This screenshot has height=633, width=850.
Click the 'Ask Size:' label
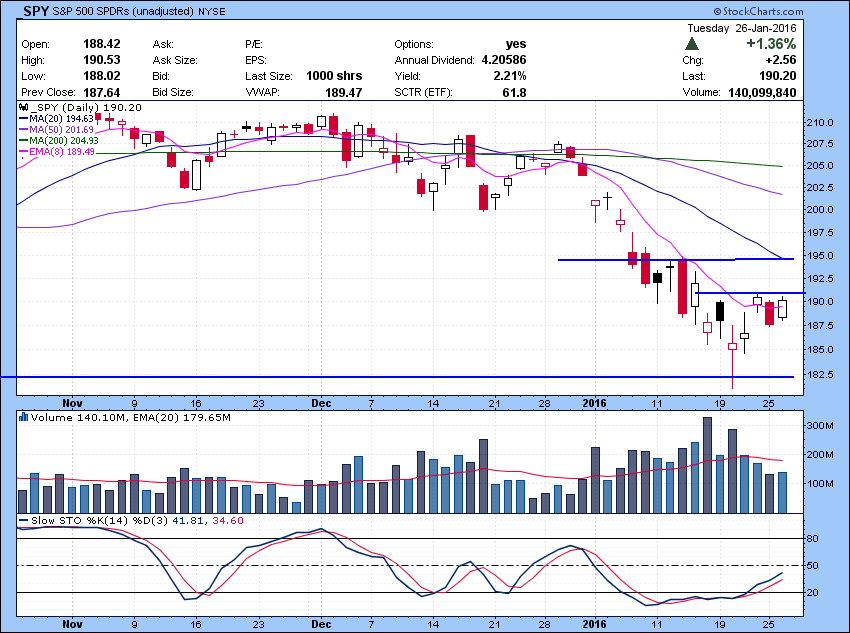pos(175,60)
